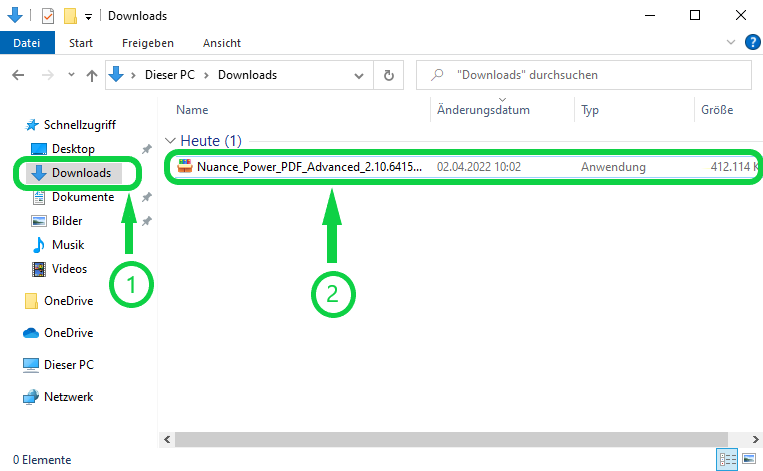This screenshot has width=763, height=471.
Task: Click the blue Downloads arrow icon in title bar
Action: tap(15, 15)
